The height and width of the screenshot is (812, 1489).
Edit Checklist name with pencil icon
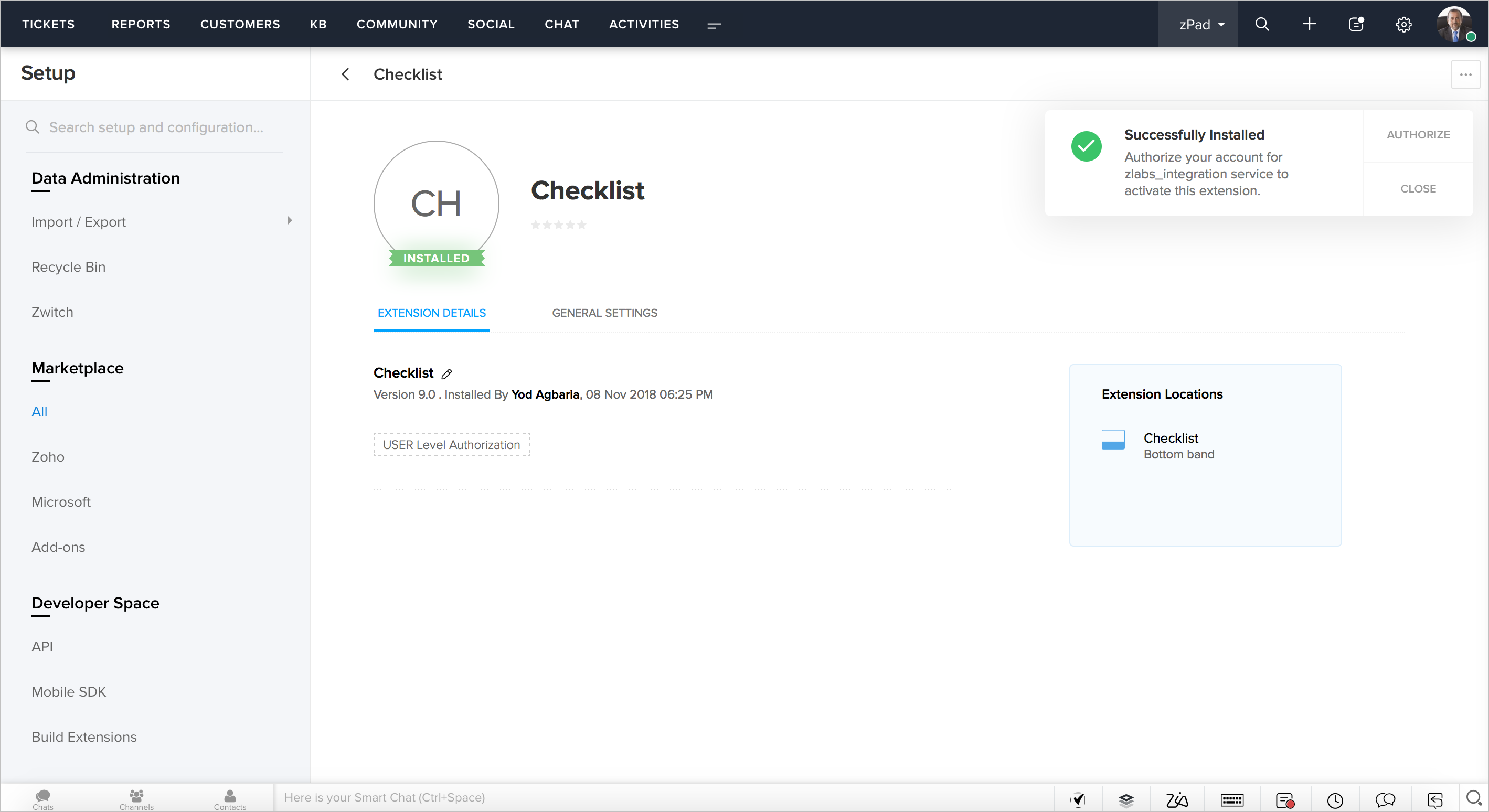point(447,374)
